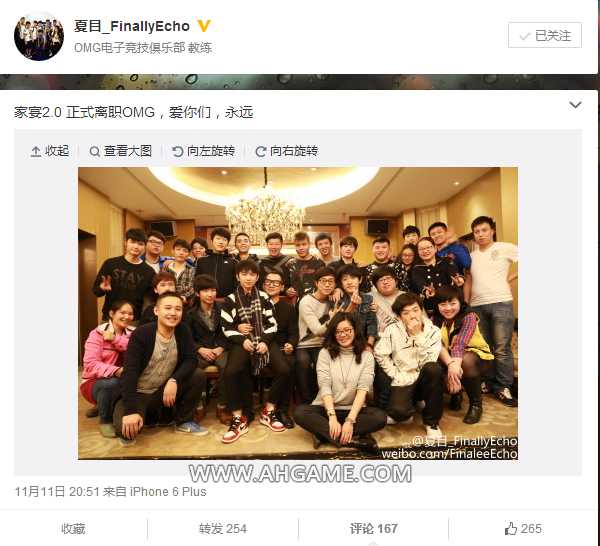Screen dimensions: 600x546
Task: Open the 转发 254 repost tab
Action: coord(223,529)
